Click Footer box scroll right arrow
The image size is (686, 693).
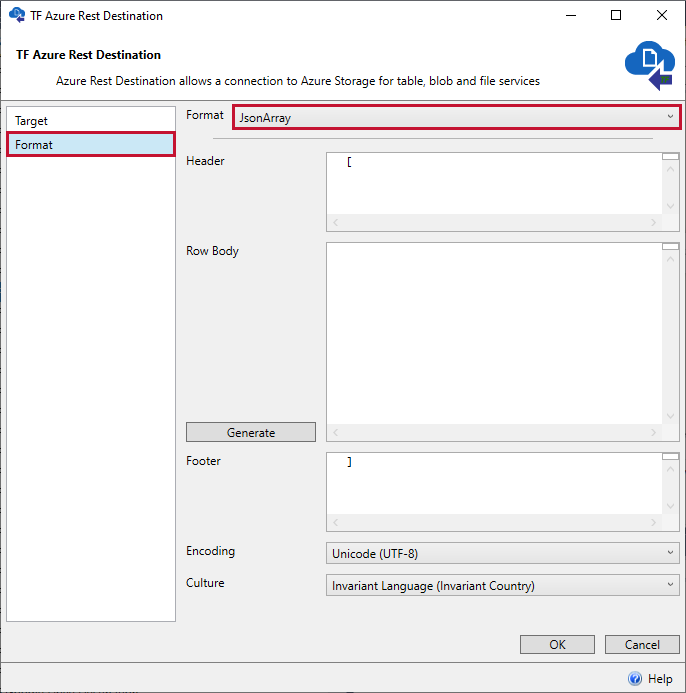point(653,522)
